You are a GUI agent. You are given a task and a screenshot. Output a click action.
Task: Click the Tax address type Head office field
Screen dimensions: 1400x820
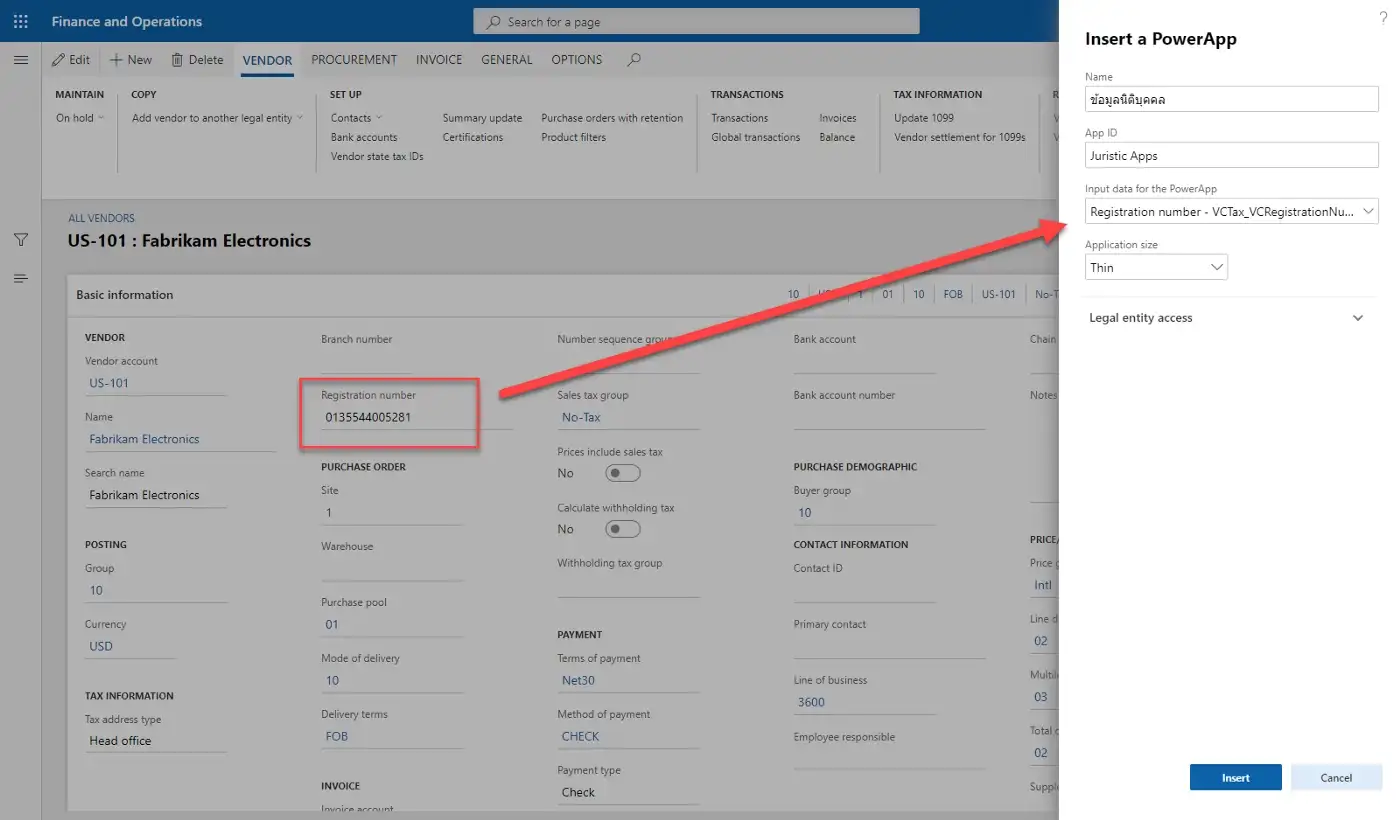(x=156, y=741)
